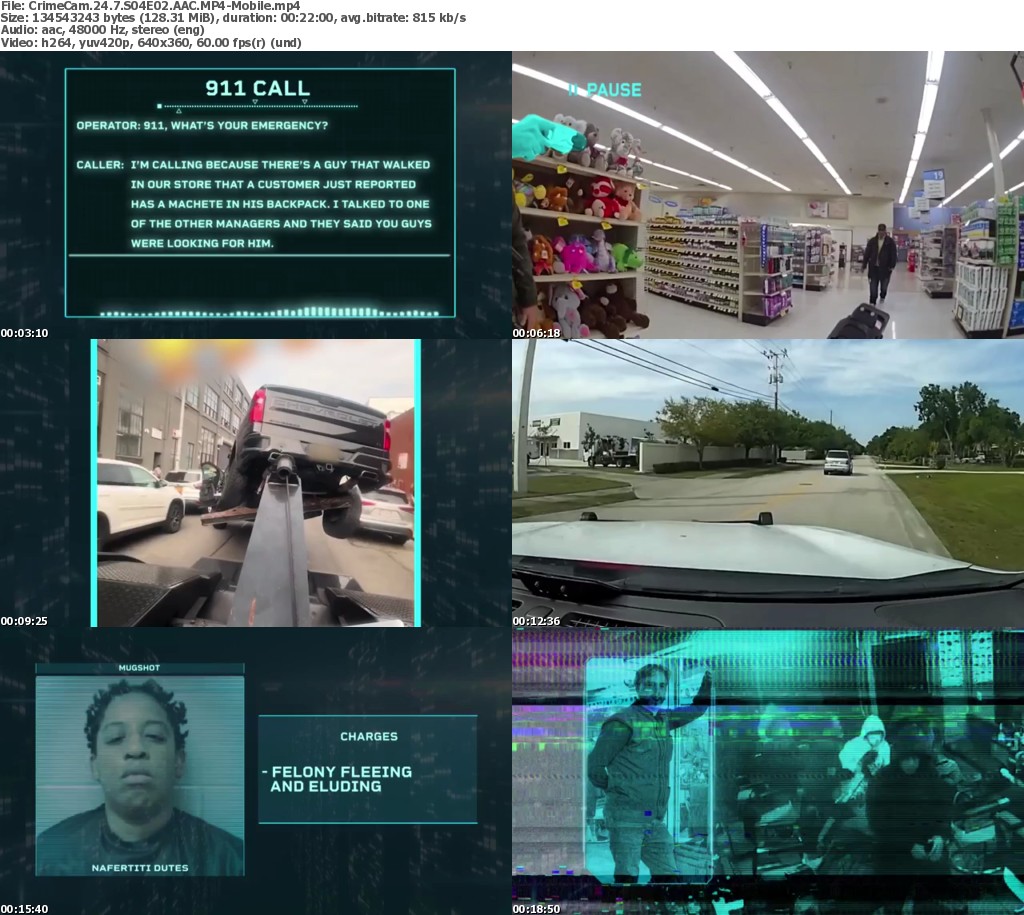1024x915 pixels.
Task: Click the OPERATOR: 911, WHAT'S YOUR EMERGENCY? line
Action: [x=202, y=125]
